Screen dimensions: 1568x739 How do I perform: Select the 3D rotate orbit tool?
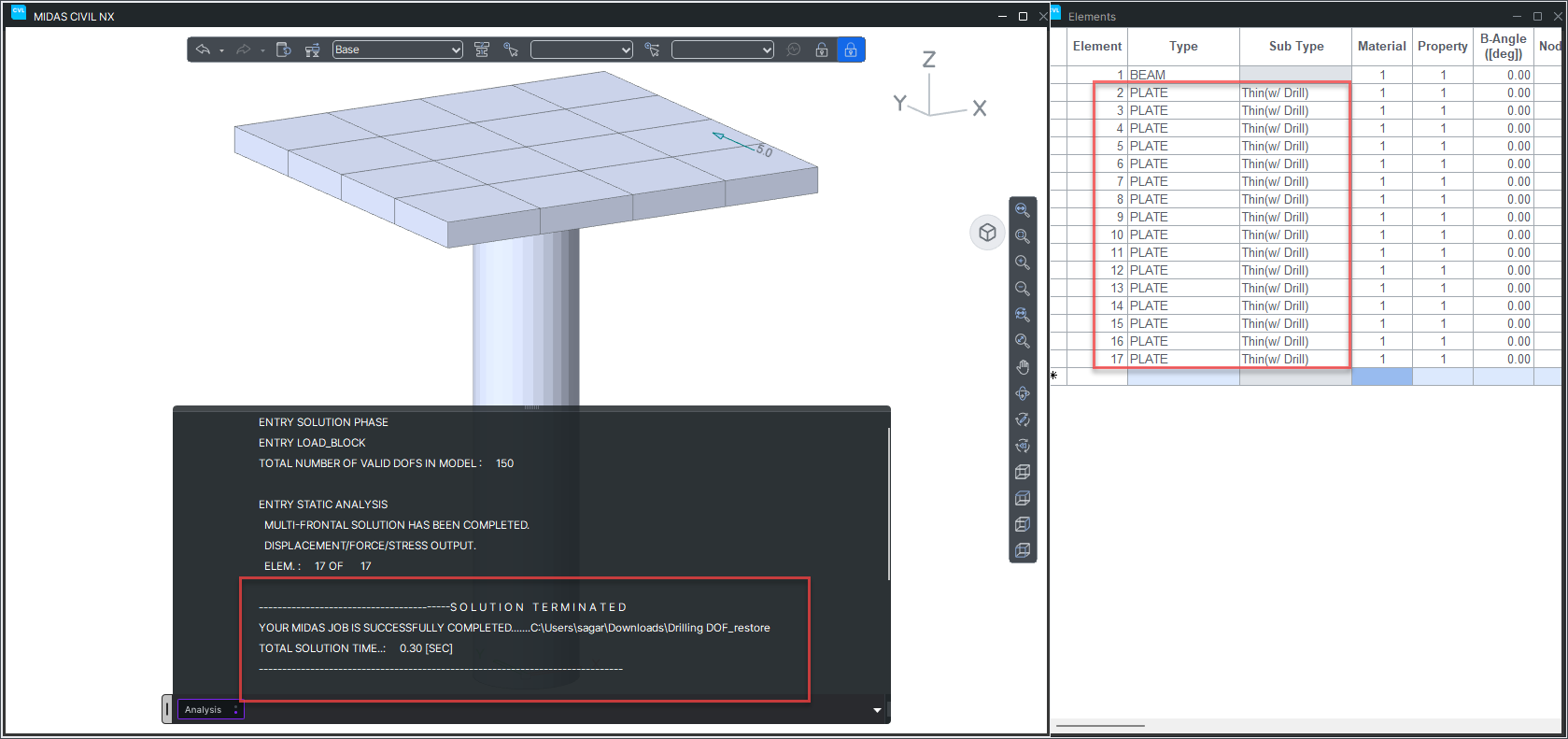click(x=1023, y=393)
